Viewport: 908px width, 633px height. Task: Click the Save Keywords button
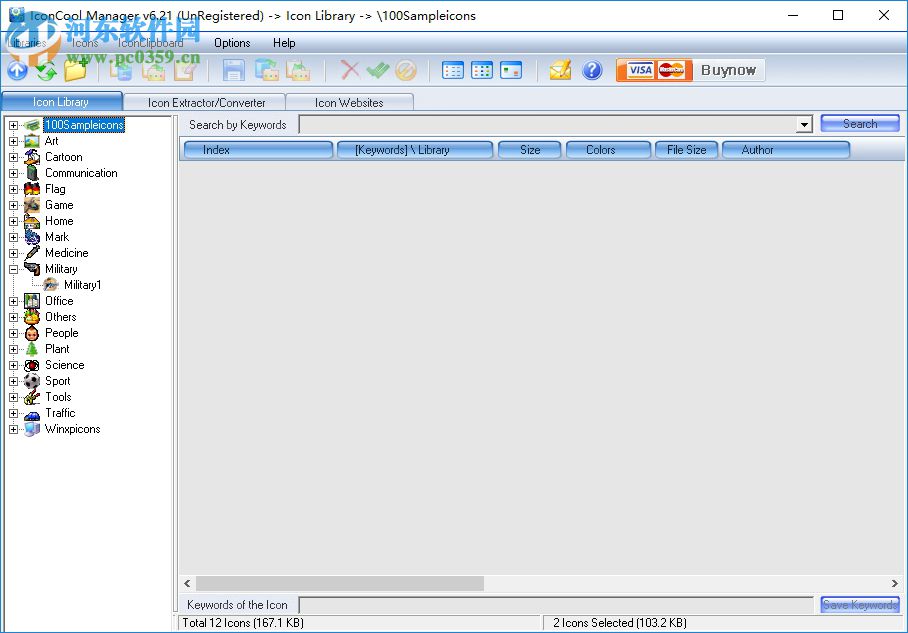click(x=858, y=604)
